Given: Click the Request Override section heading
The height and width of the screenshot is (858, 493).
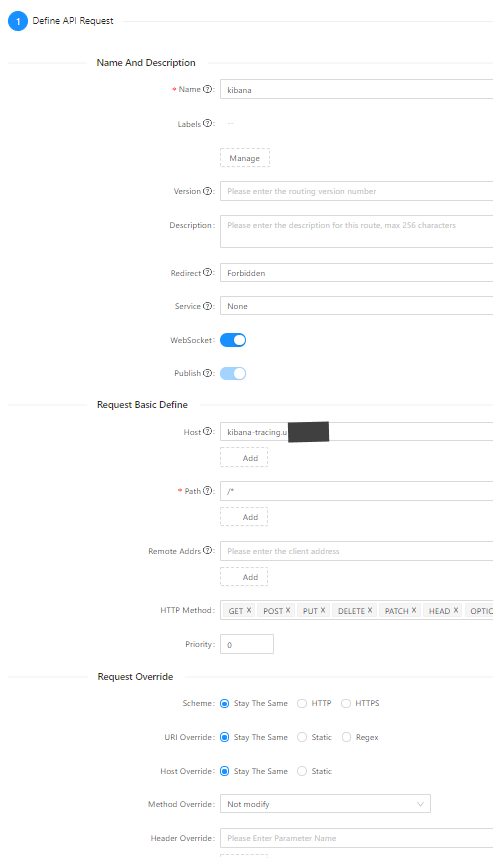Looking at the screenshot, I should coord(135,676).
